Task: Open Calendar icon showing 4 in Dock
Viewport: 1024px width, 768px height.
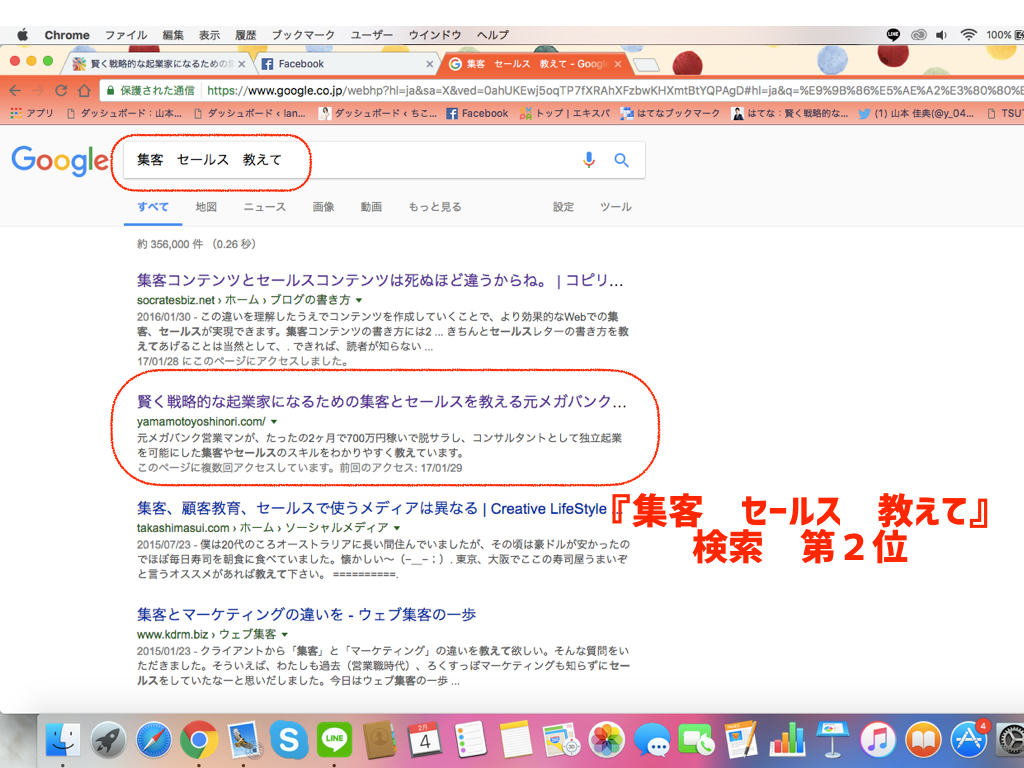Action: click(424, 741)
